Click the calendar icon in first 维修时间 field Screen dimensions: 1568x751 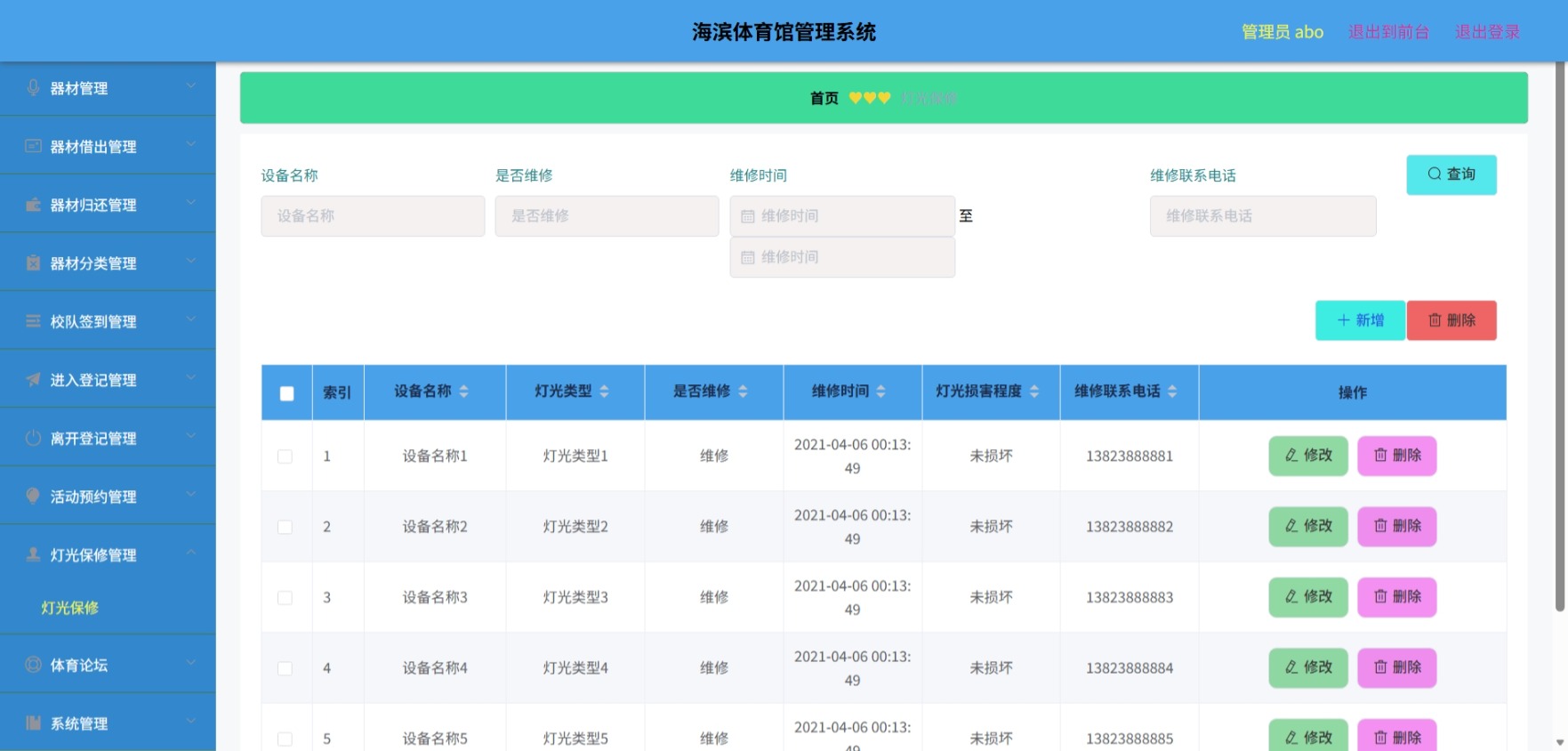click(748, 216)
